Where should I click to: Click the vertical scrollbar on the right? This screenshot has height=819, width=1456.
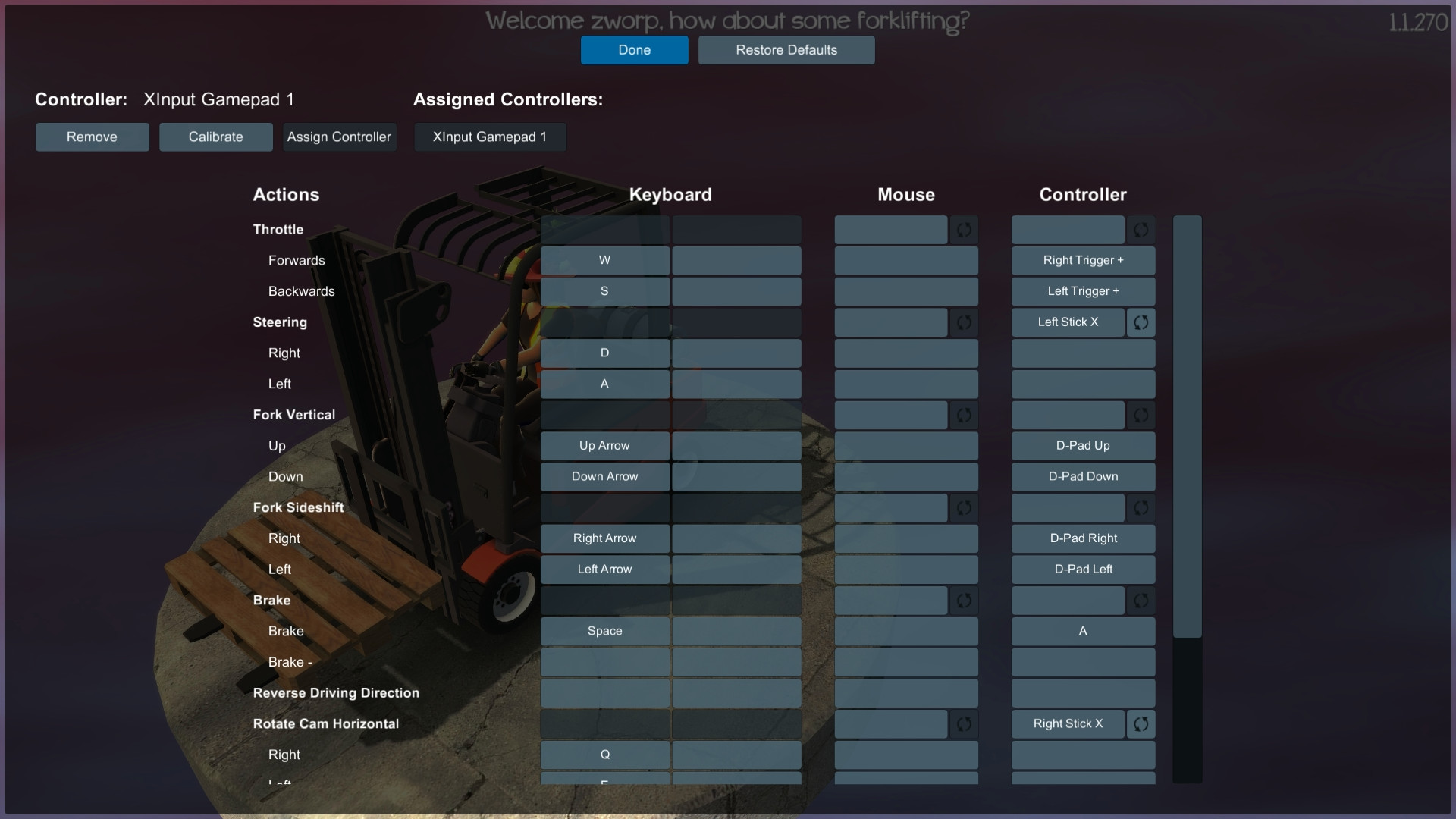coord(1188,425)
